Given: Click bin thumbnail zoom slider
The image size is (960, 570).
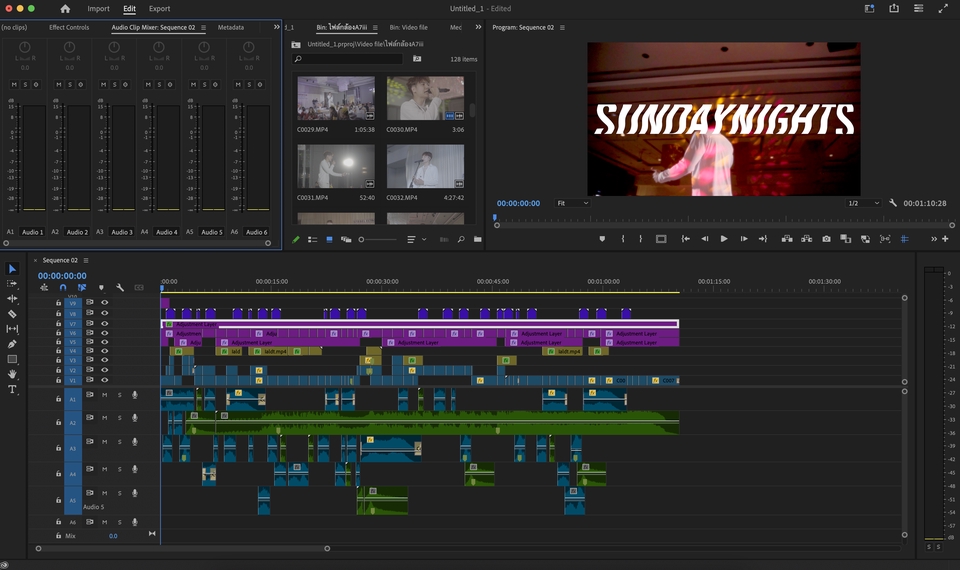Looking at the screenshot, I should point(377,239).
